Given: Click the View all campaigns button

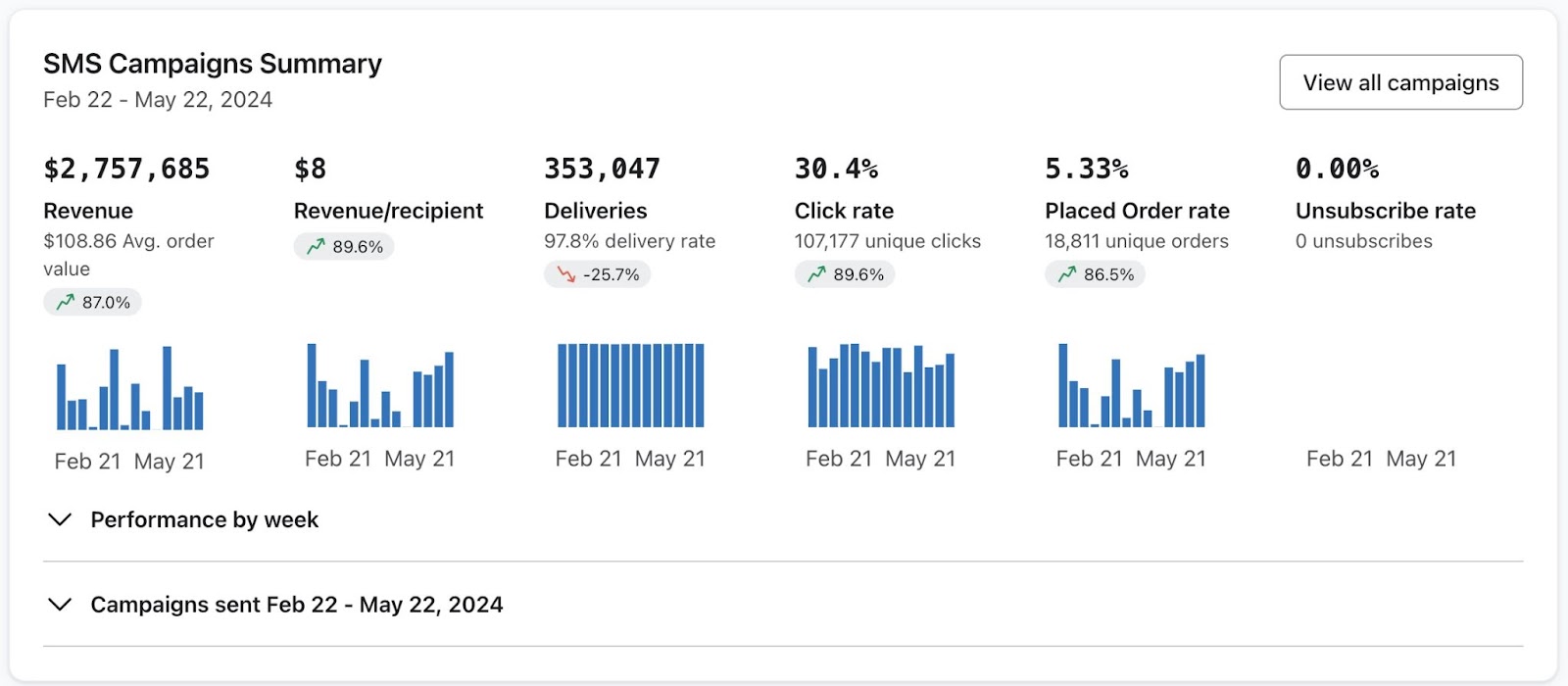Looking at the screenshot, I should pos(1400,82).
